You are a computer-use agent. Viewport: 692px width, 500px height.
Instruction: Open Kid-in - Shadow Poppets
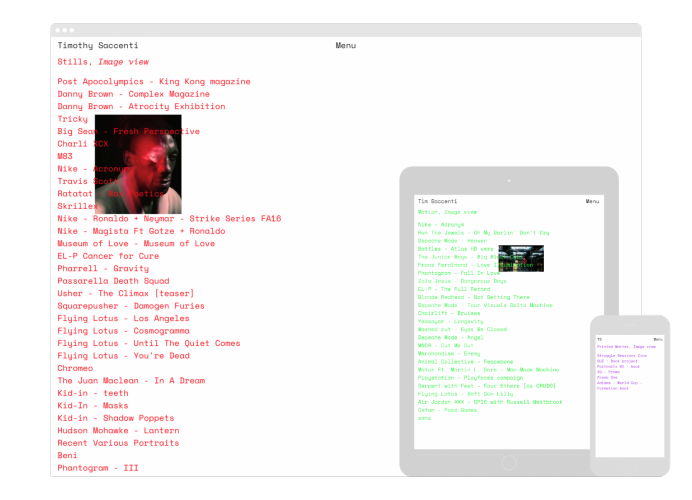click(116, 418)
